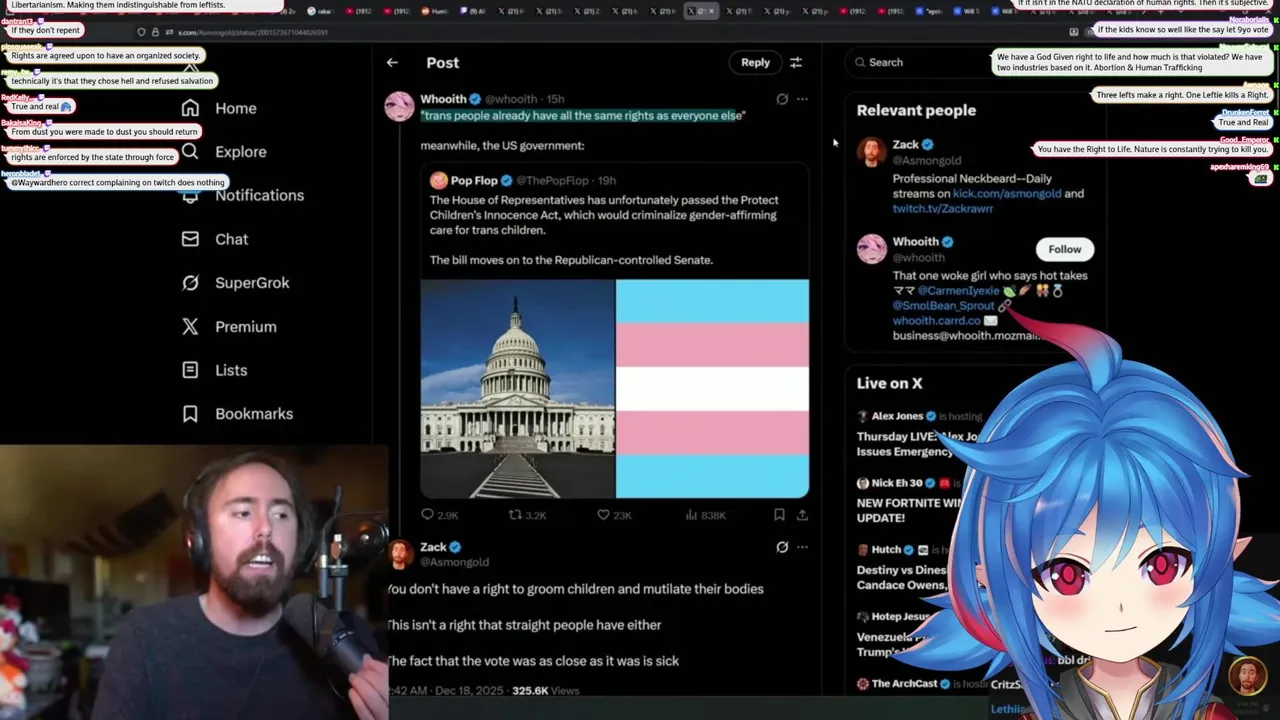Click the Reply button

click(x=755, y=62)
